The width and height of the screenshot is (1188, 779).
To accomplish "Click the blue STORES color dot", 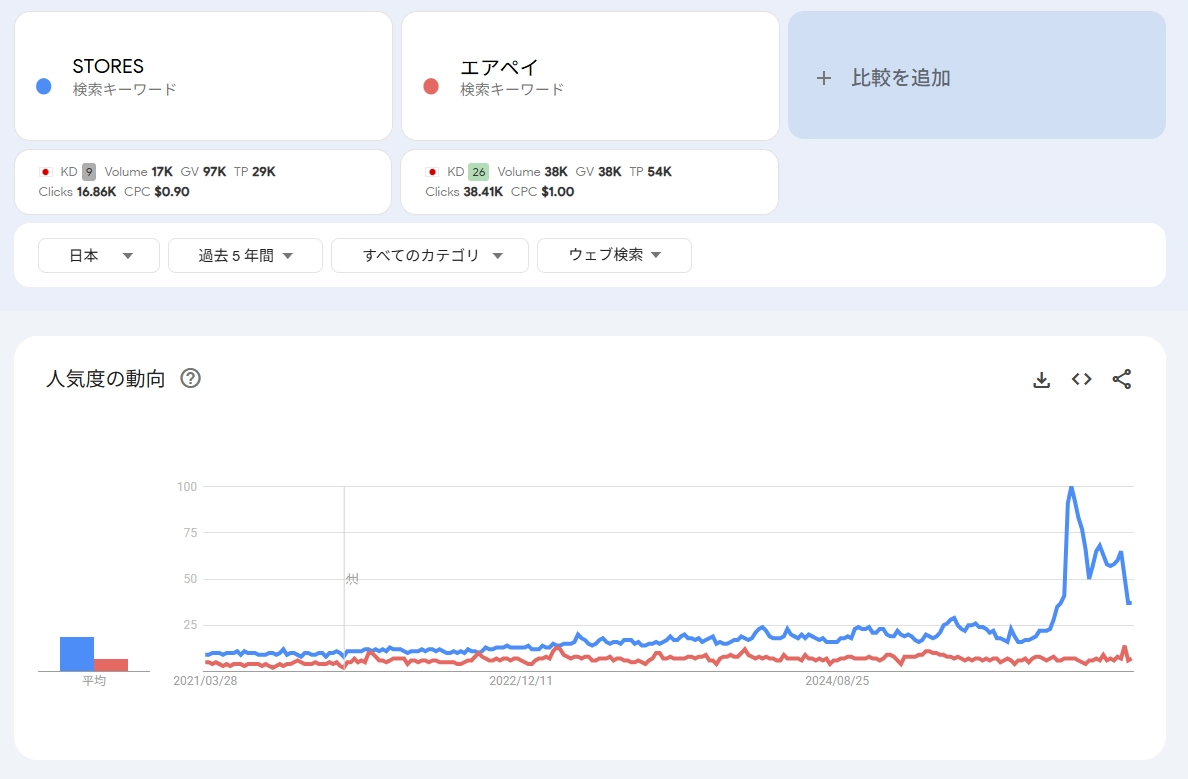I will 44,87.
